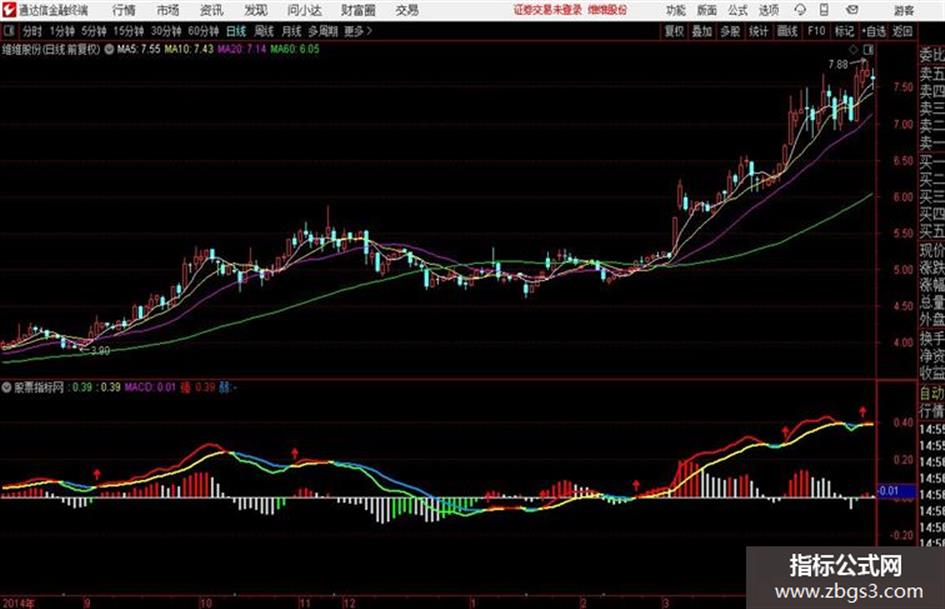Switch to 30分钟 chart period

(x=166, y=31)
